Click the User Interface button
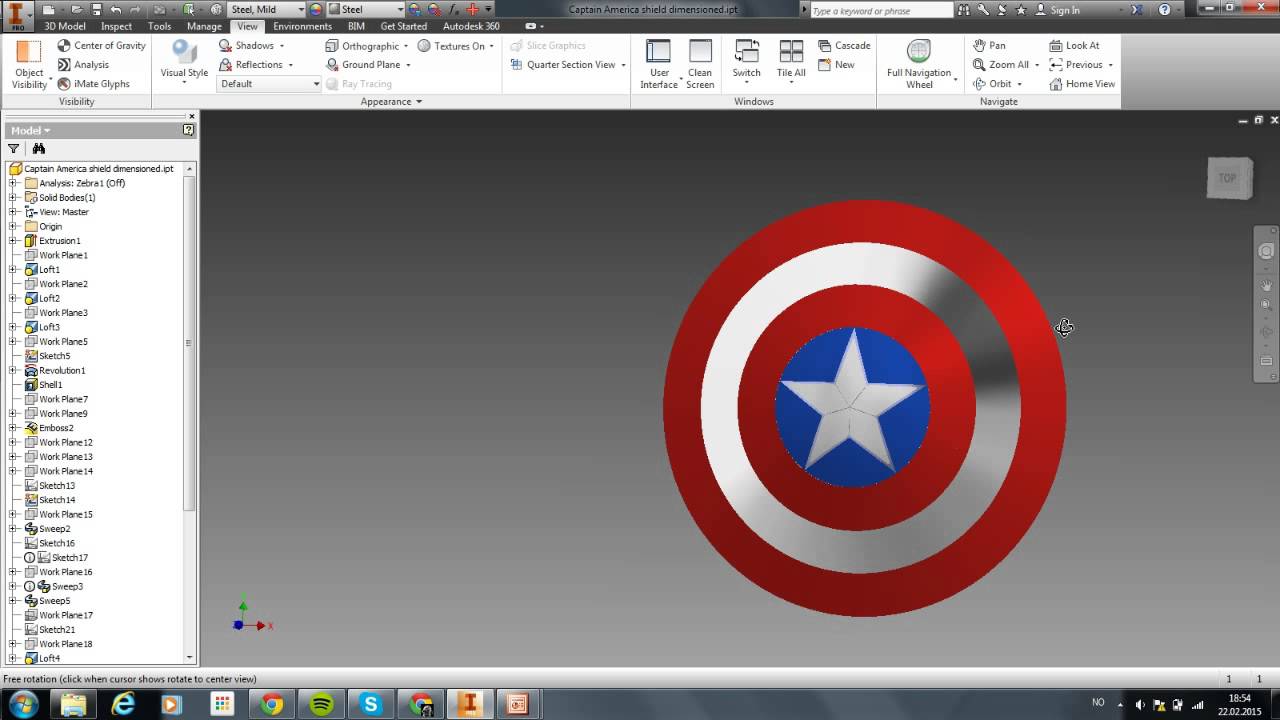Viewport: 1280px width, 720px height. 659,65
